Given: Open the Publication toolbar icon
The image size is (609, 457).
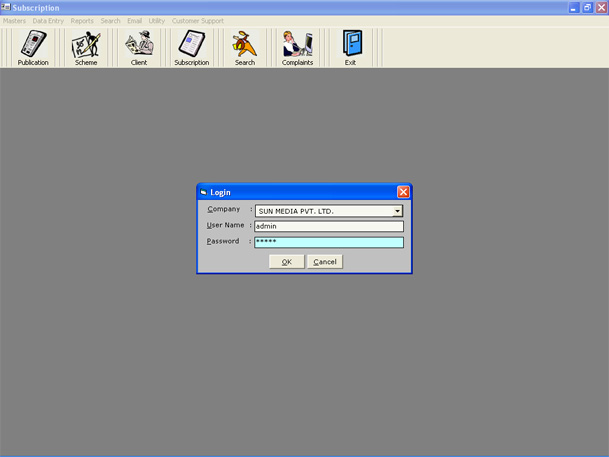Looking at the screenshot, I should (33, 48).
